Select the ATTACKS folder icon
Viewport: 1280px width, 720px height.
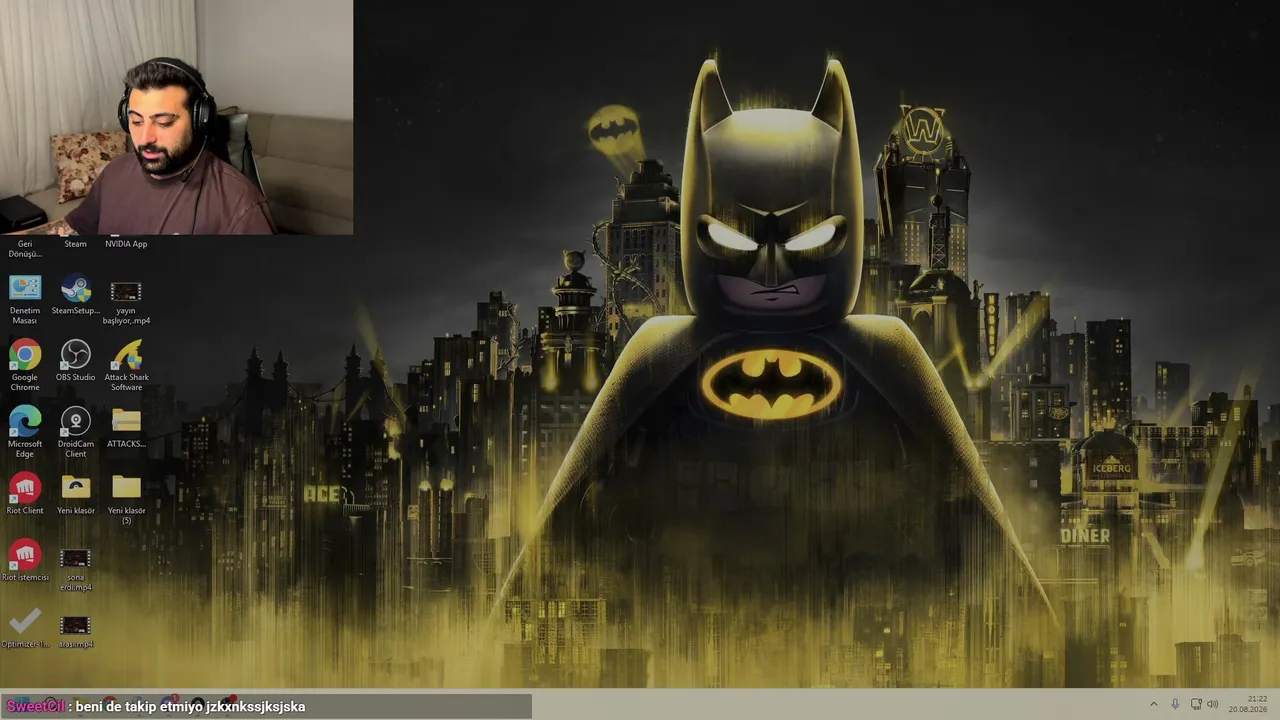(x=126, y=427)
